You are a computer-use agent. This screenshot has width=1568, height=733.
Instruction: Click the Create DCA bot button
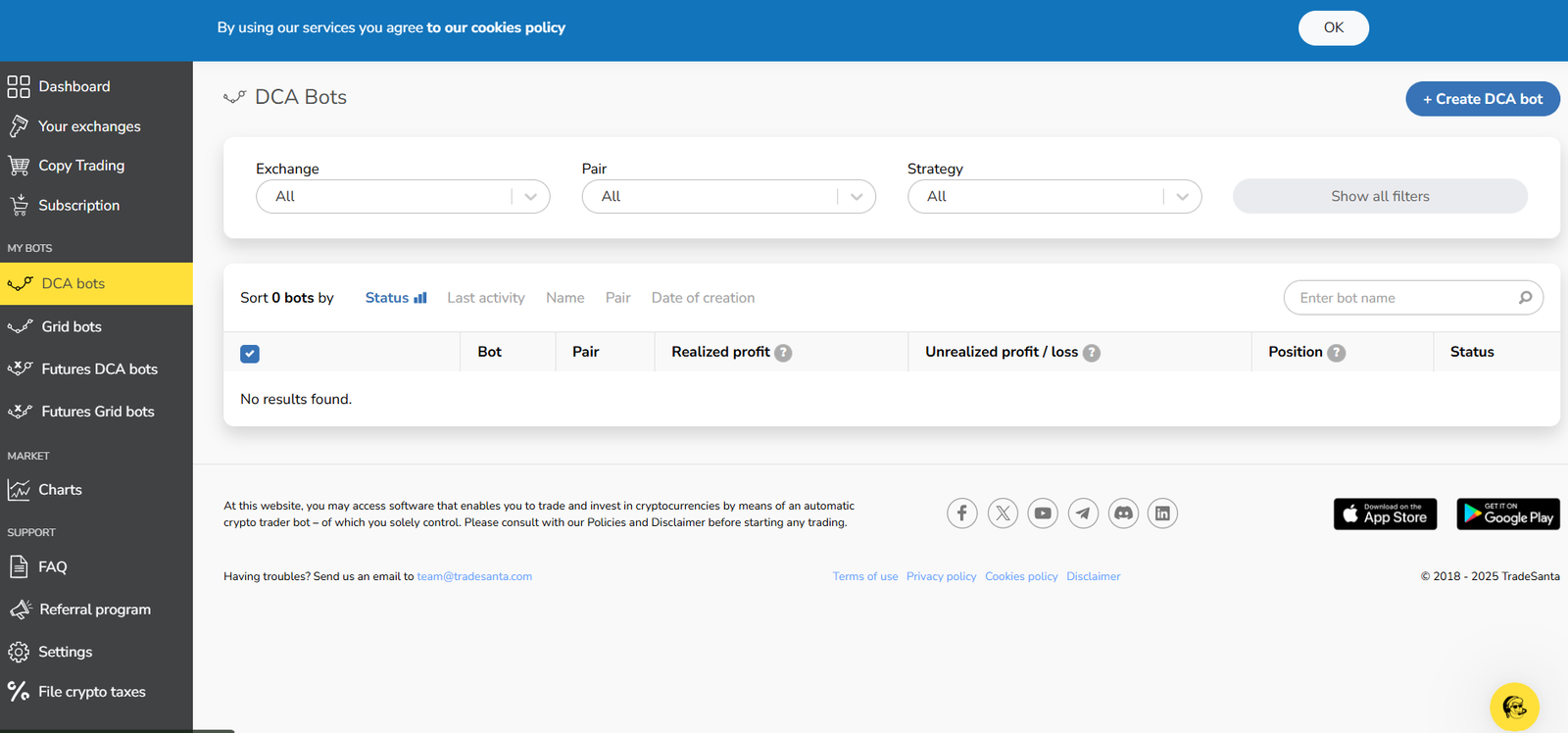pos(1482,99)
